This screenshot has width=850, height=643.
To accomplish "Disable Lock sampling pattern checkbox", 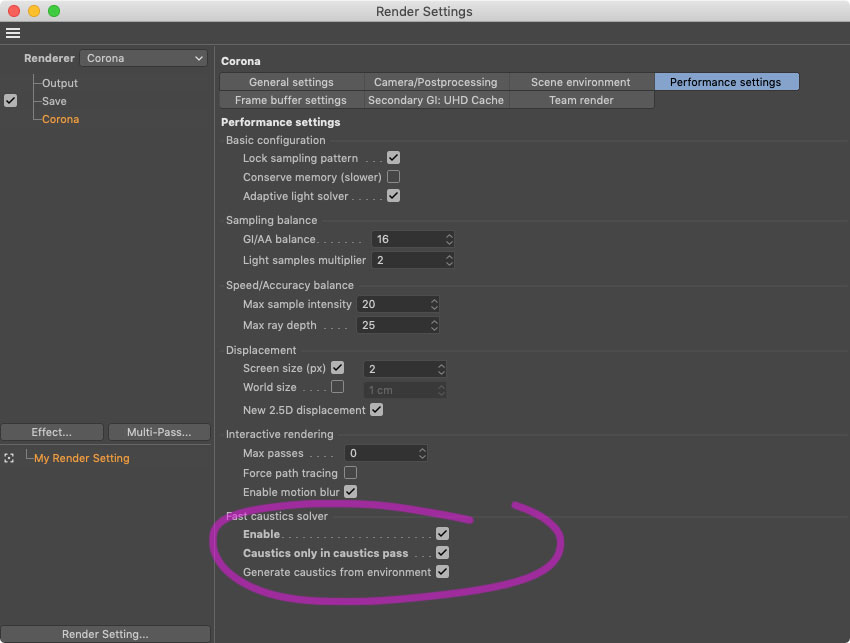I will point(394,158).
